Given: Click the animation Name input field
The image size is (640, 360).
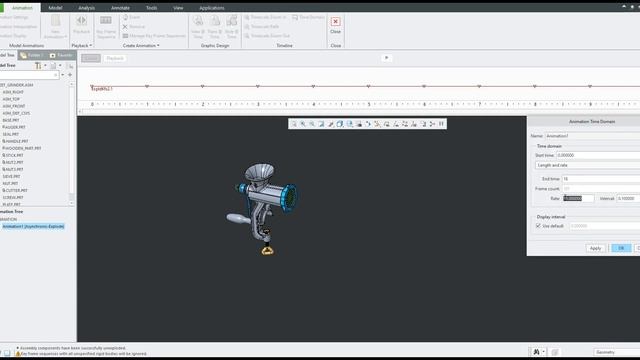Looking at the screenshot, I should pyautogui.click(x=593, y=136).
